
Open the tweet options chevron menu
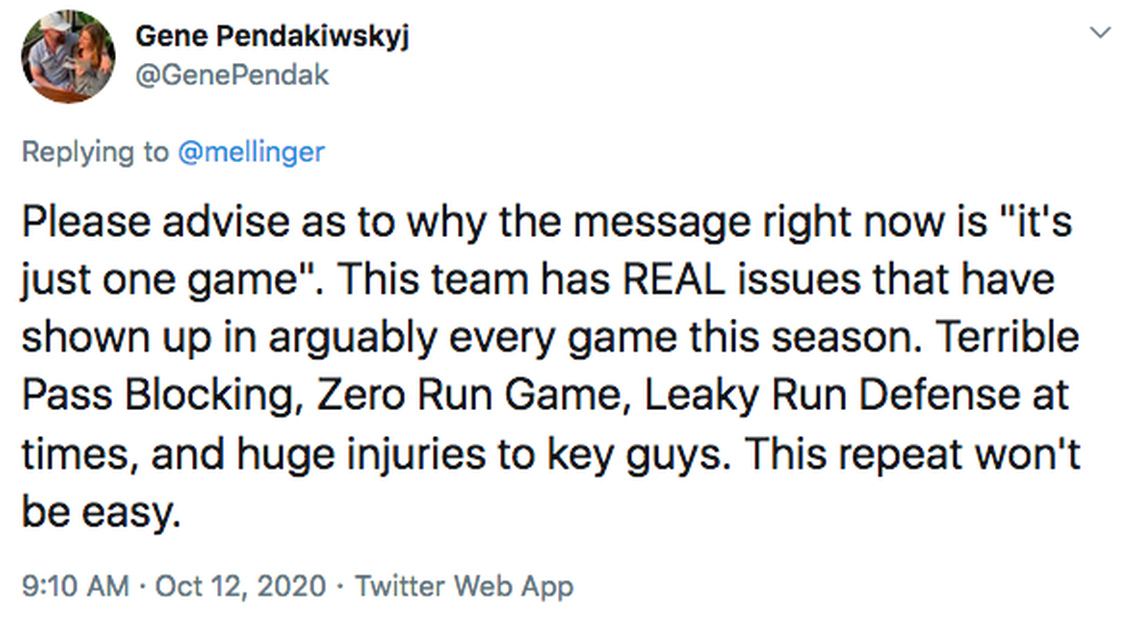click(1100, 34)
